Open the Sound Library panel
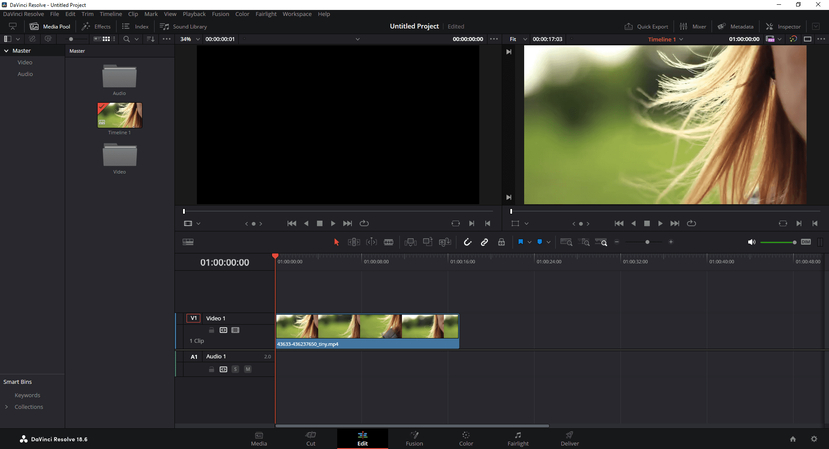The image size is (829, 449). pos(184,27)
